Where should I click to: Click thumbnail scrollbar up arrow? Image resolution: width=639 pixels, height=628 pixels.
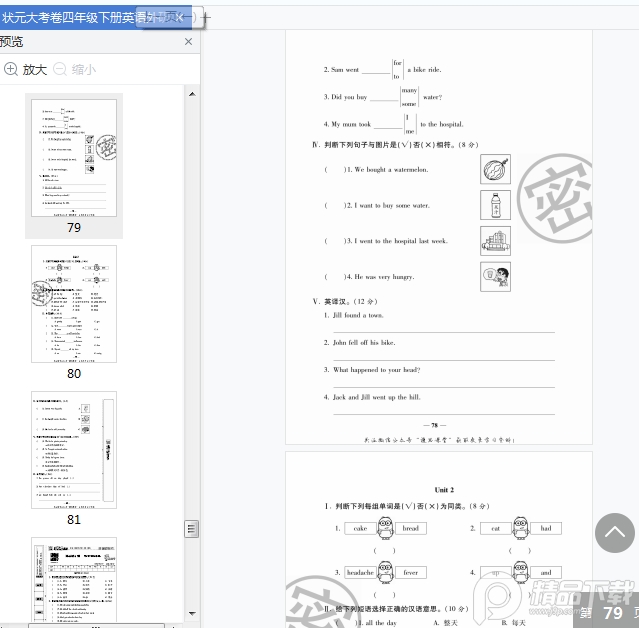pos(192,94)
